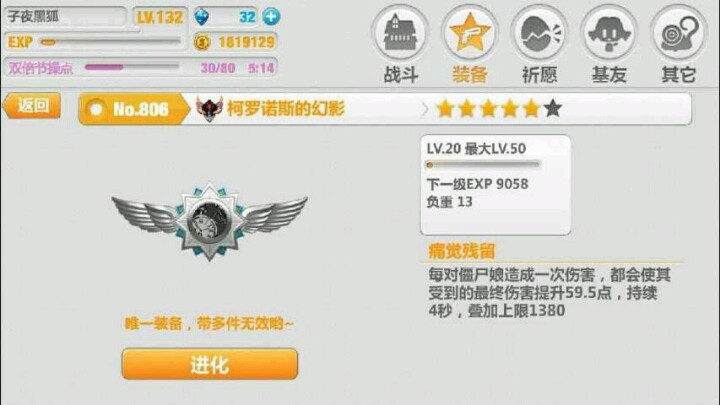Image resolution: width=720 pixels, height=405 pixels.
Task: Click the blue diamond currency icon
Action: 201,17
